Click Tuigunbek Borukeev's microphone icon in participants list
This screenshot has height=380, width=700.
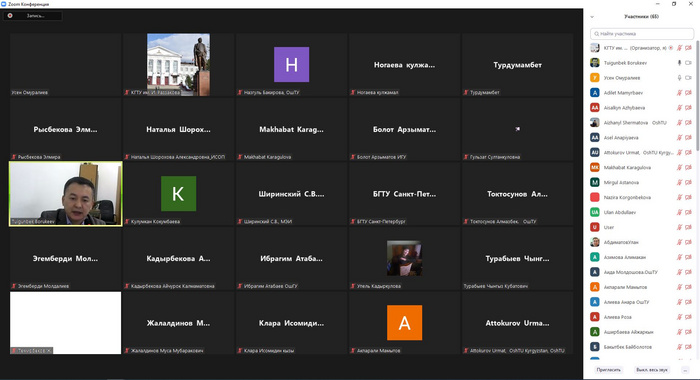click(x=679, y=63)
